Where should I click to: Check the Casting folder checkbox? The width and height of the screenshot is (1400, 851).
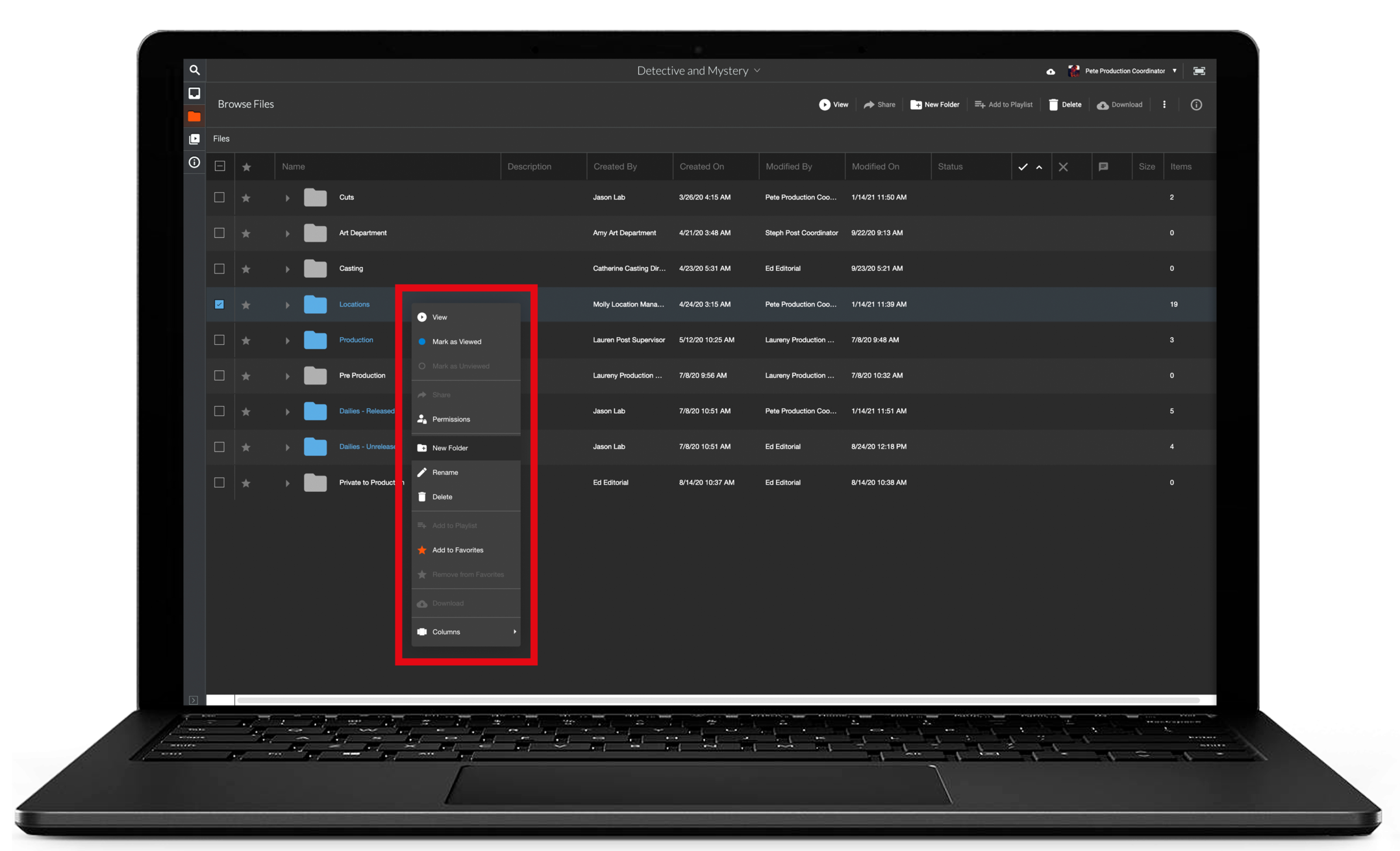pos(219,268)
